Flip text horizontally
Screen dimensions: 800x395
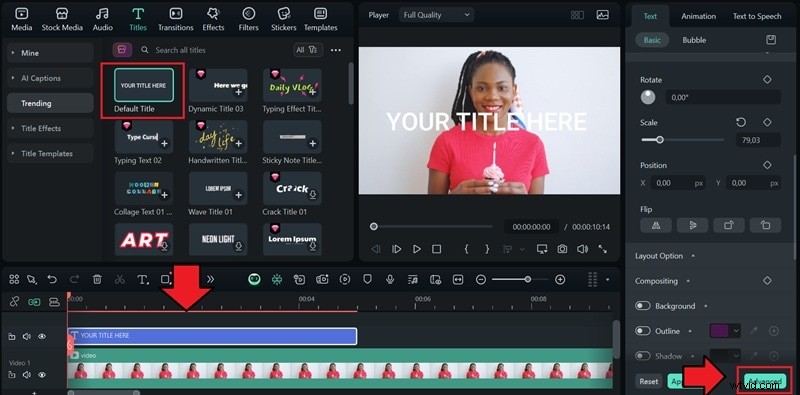[656, 225]
